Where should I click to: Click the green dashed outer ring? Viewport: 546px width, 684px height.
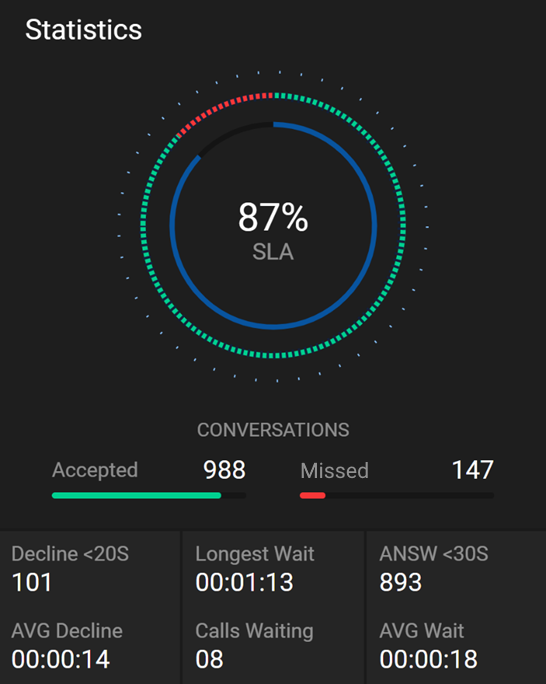coord(403,226)
